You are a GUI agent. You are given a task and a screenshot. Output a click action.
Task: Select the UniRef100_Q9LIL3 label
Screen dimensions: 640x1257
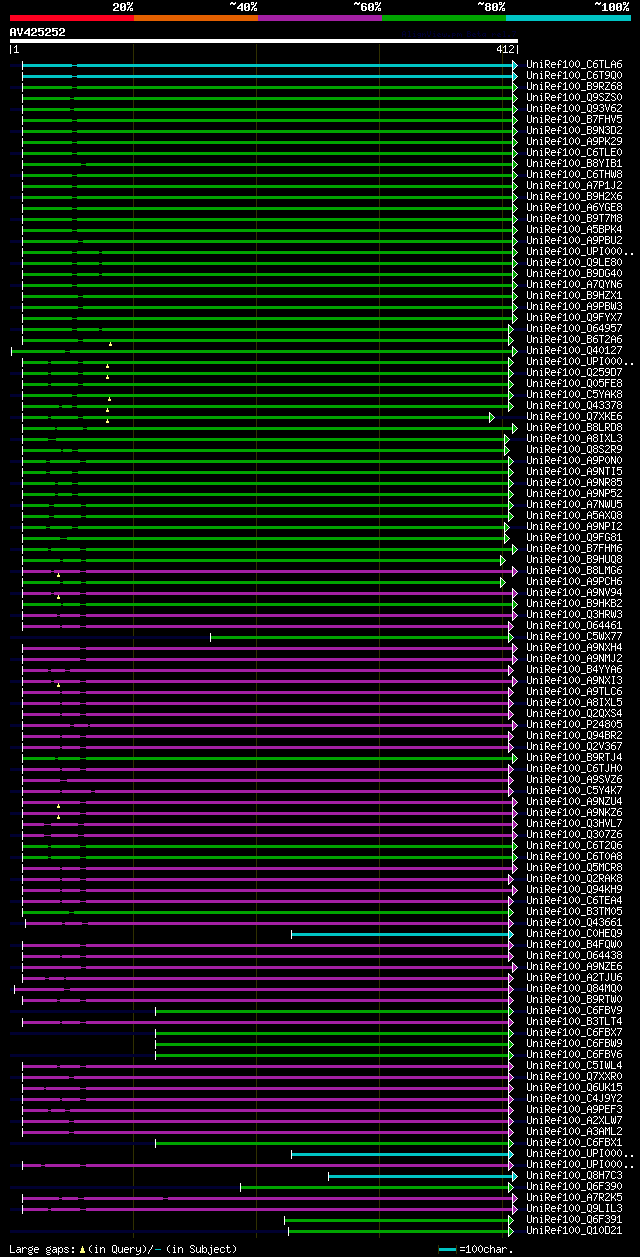[x=574, y=1208]
